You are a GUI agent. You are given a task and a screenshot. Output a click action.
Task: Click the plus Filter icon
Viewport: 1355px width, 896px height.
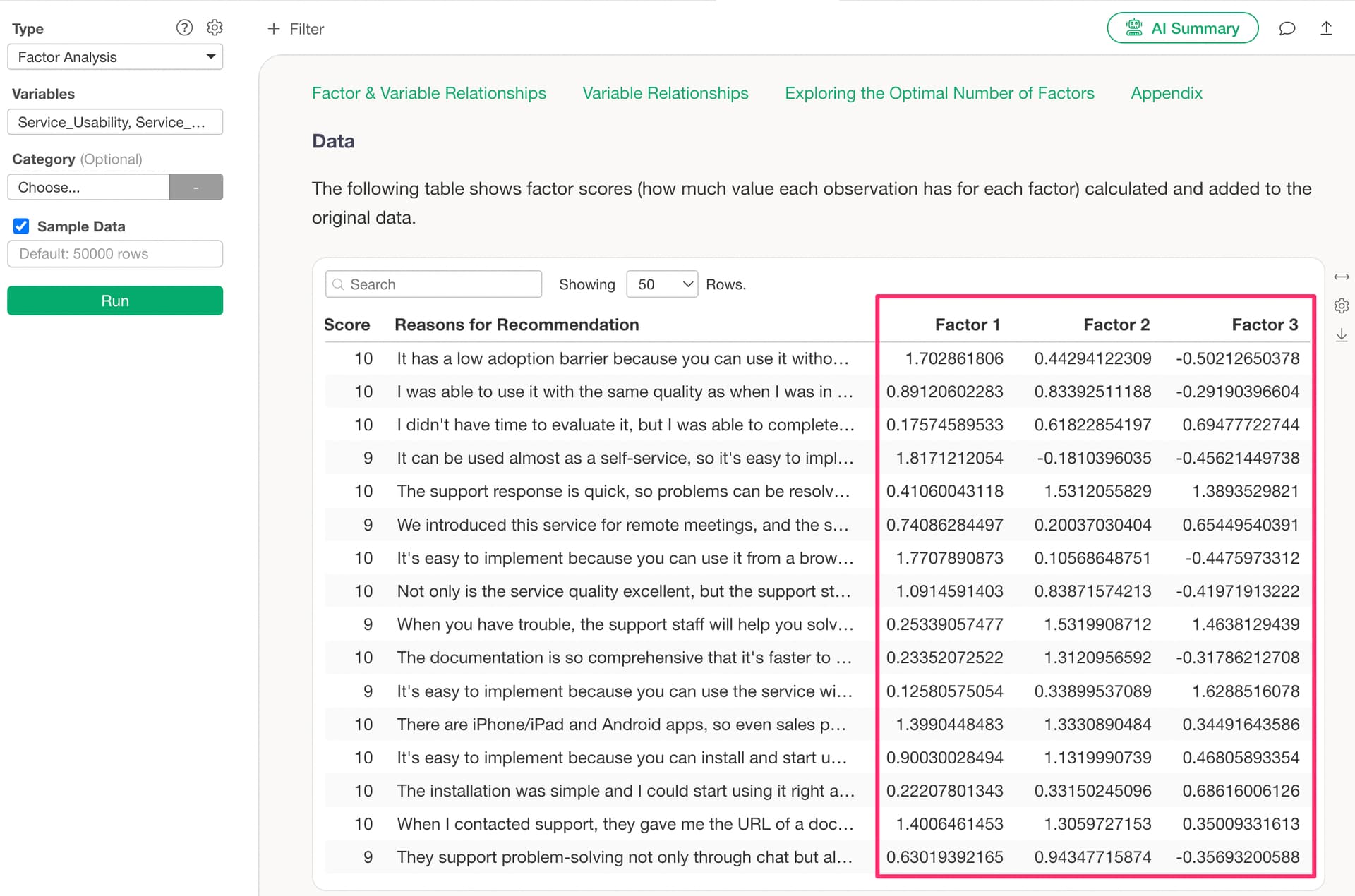coord(274,29)
